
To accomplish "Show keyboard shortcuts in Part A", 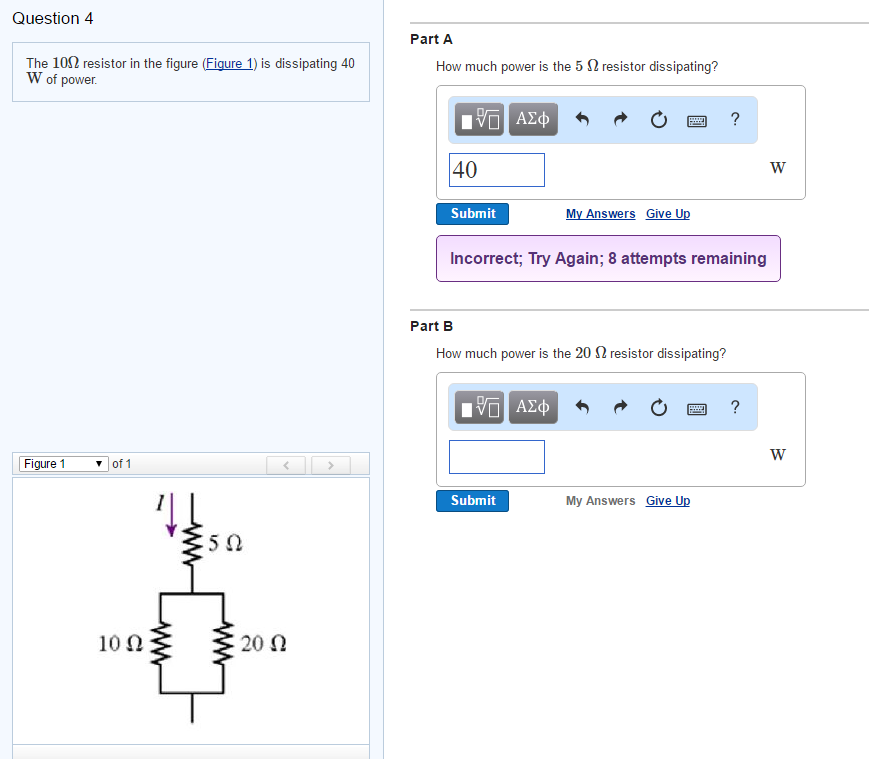I will [x=697, y=120].
